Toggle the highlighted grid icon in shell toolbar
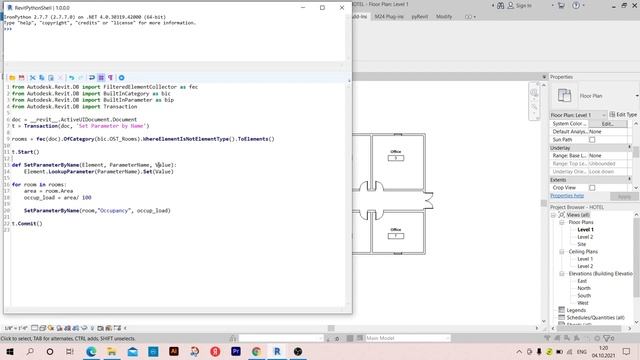640x360 pixels. (x=101, y=78)
